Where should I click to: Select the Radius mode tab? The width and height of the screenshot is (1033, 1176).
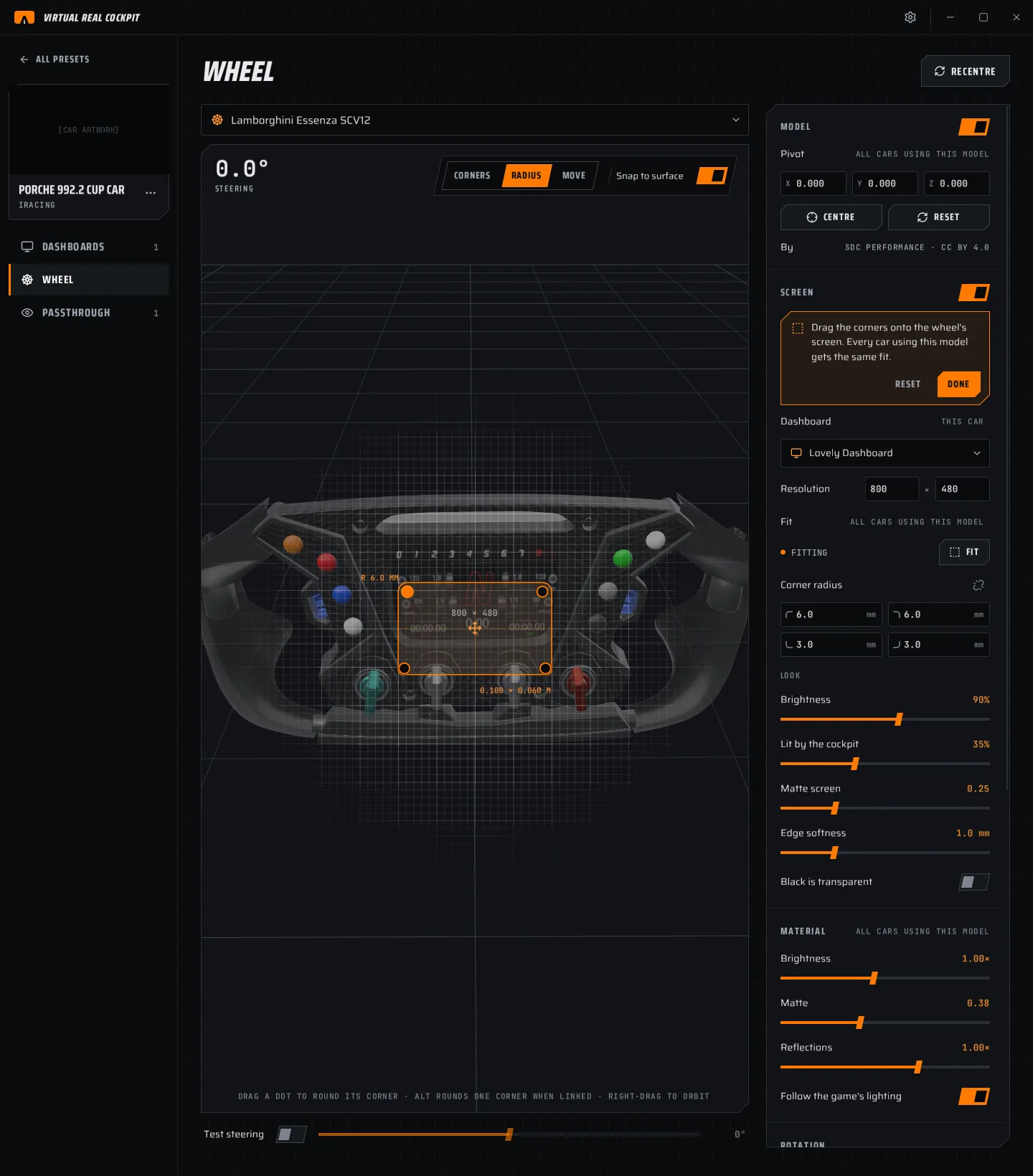click(527, 176)
